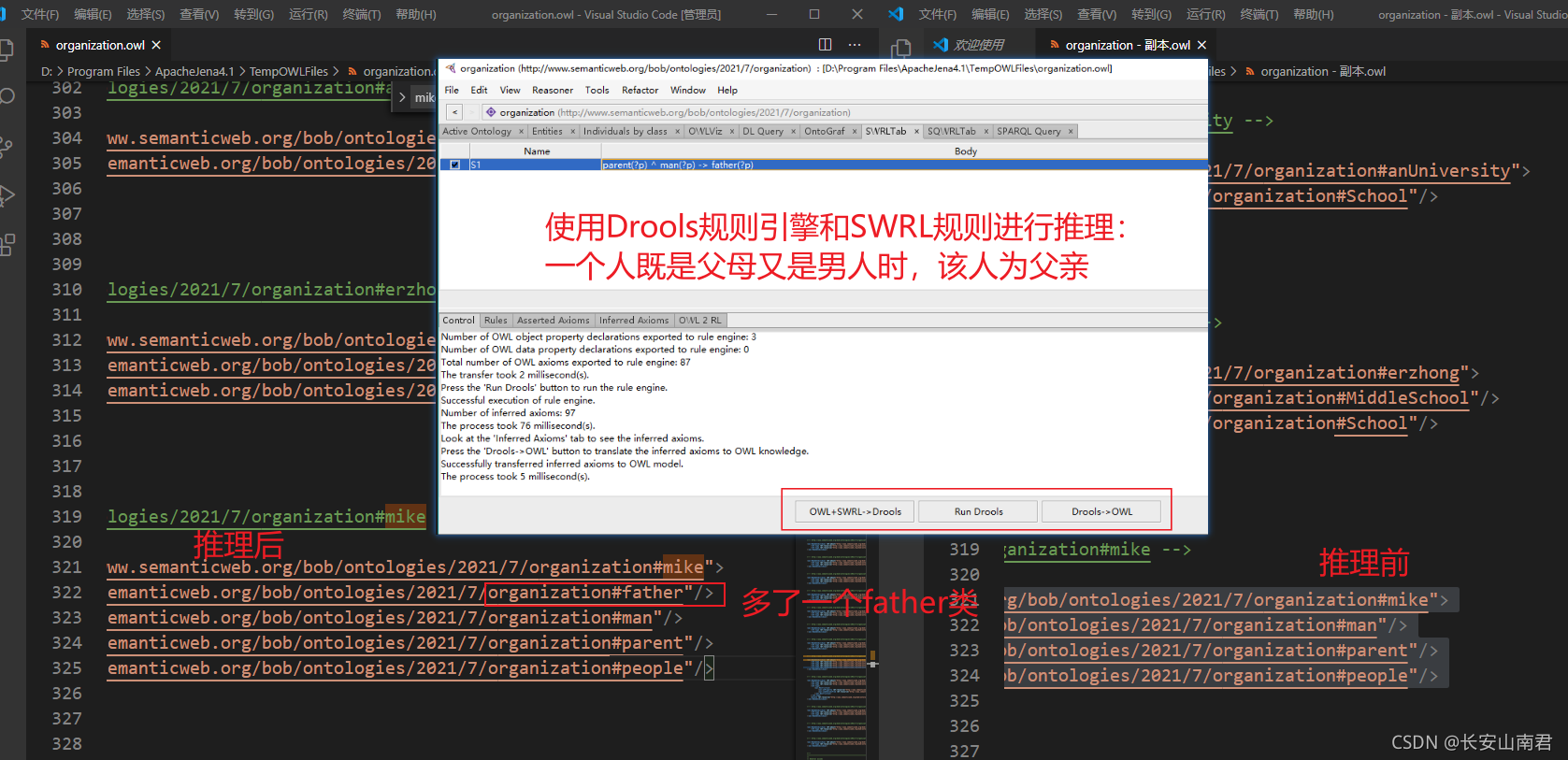Close the OWLViz tab in Protégé
This screenshot has width=1568, height=760.
(x=732, y=132)
